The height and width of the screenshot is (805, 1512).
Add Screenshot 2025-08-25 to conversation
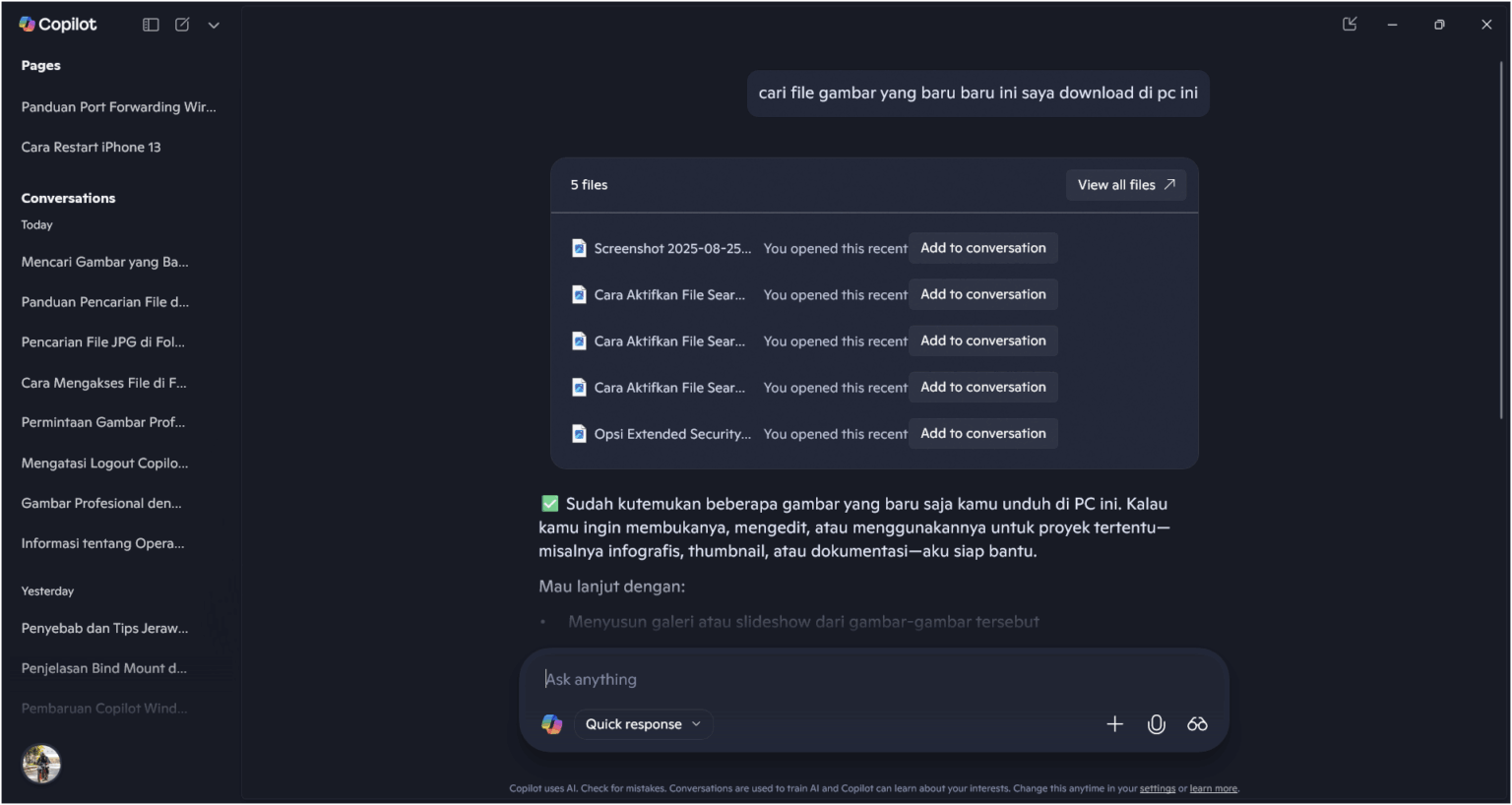(x=982, y=247)
